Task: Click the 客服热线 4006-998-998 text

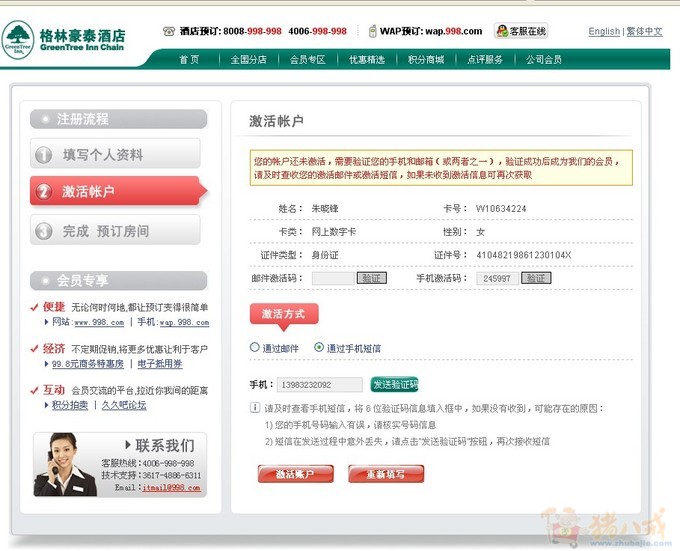Action: point(147,463)
